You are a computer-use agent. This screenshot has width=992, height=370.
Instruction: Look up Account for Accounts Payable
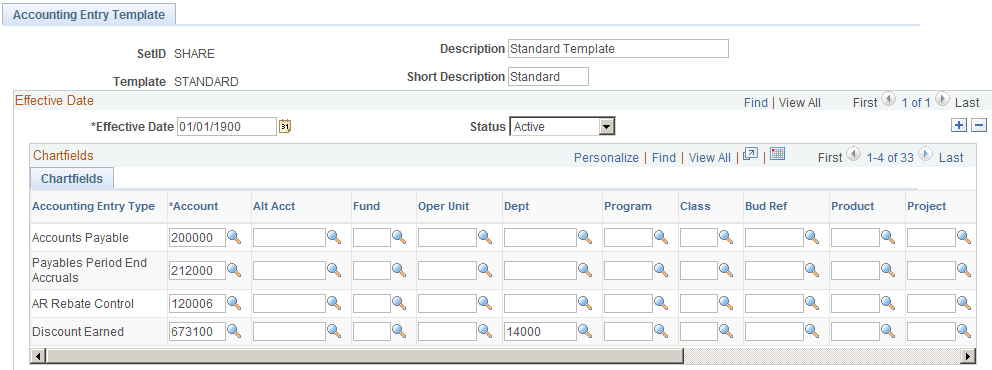click(x=235, y=237)
